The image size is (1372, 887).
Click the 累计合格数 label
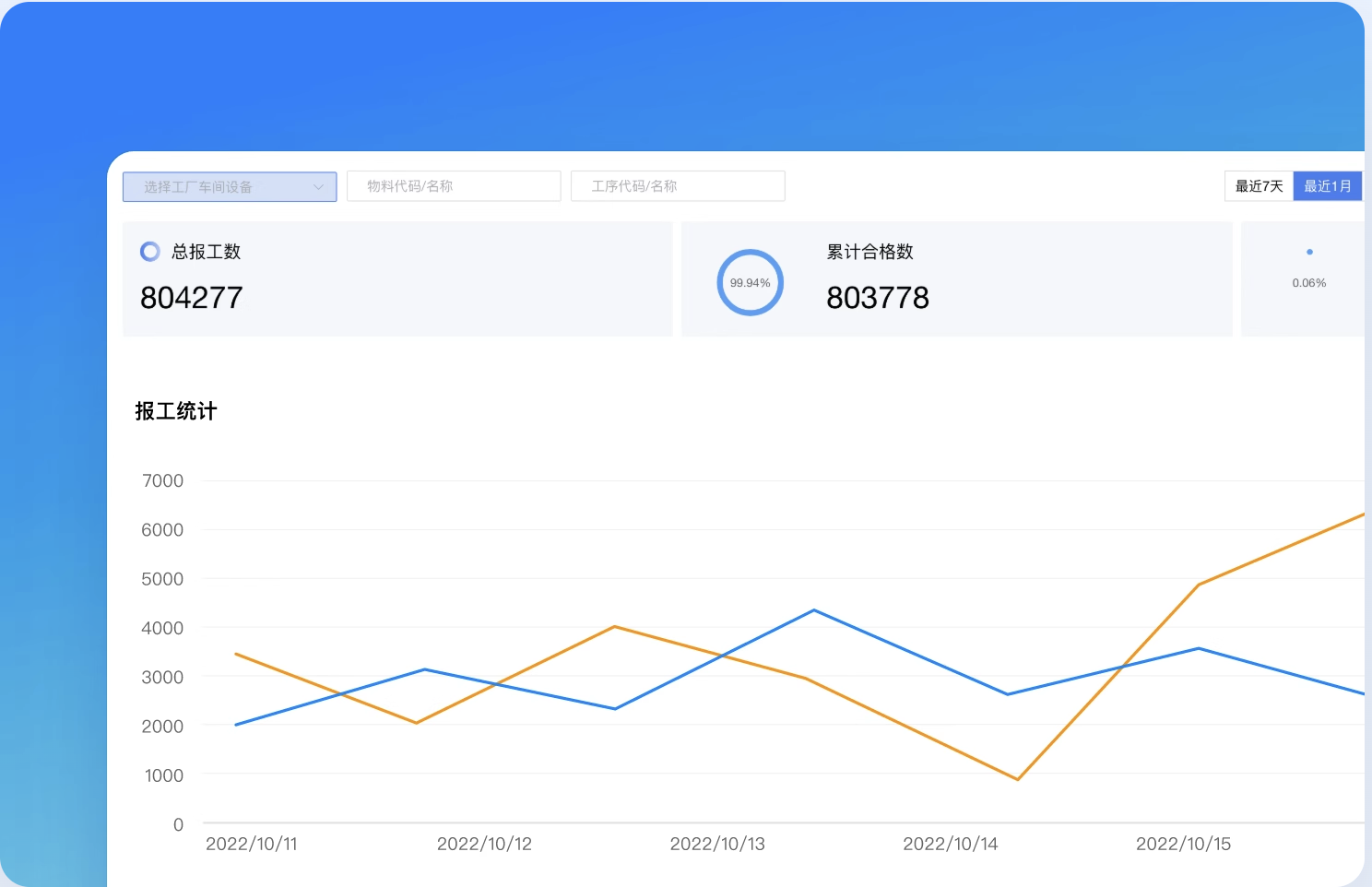coord(869,252)
